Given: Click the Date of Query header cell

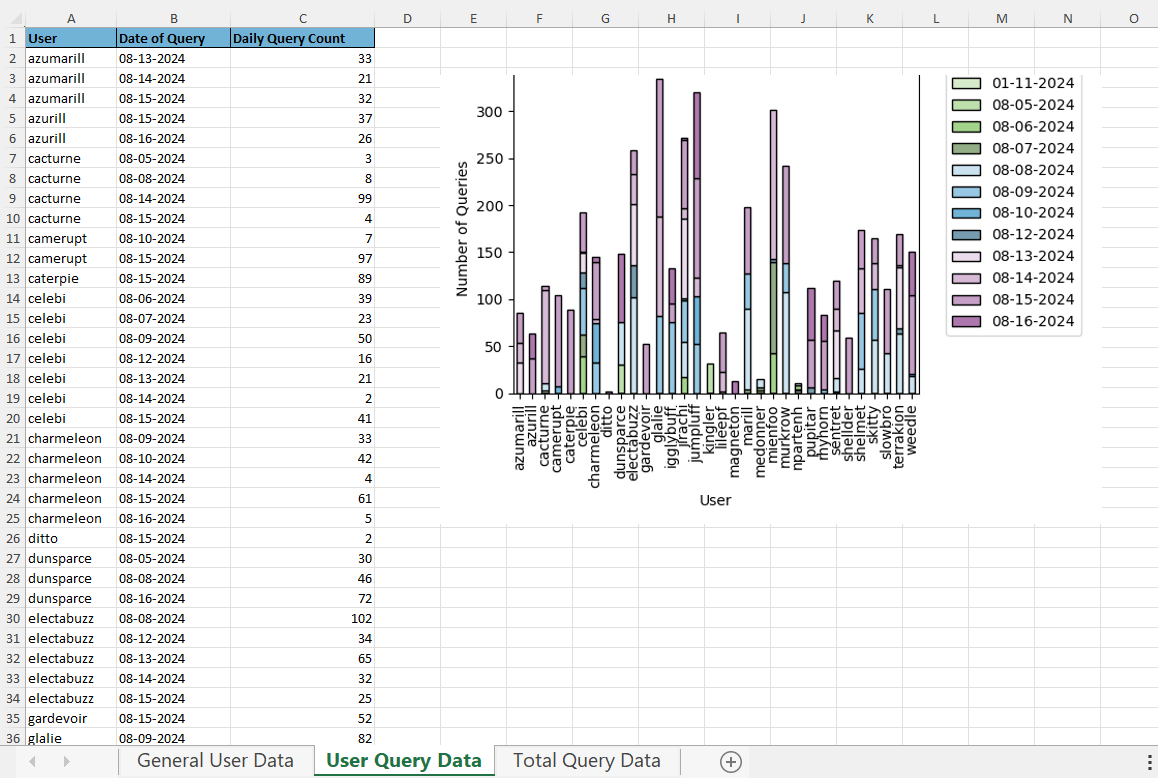Looking at the screenshot, I should click(174, 38).
